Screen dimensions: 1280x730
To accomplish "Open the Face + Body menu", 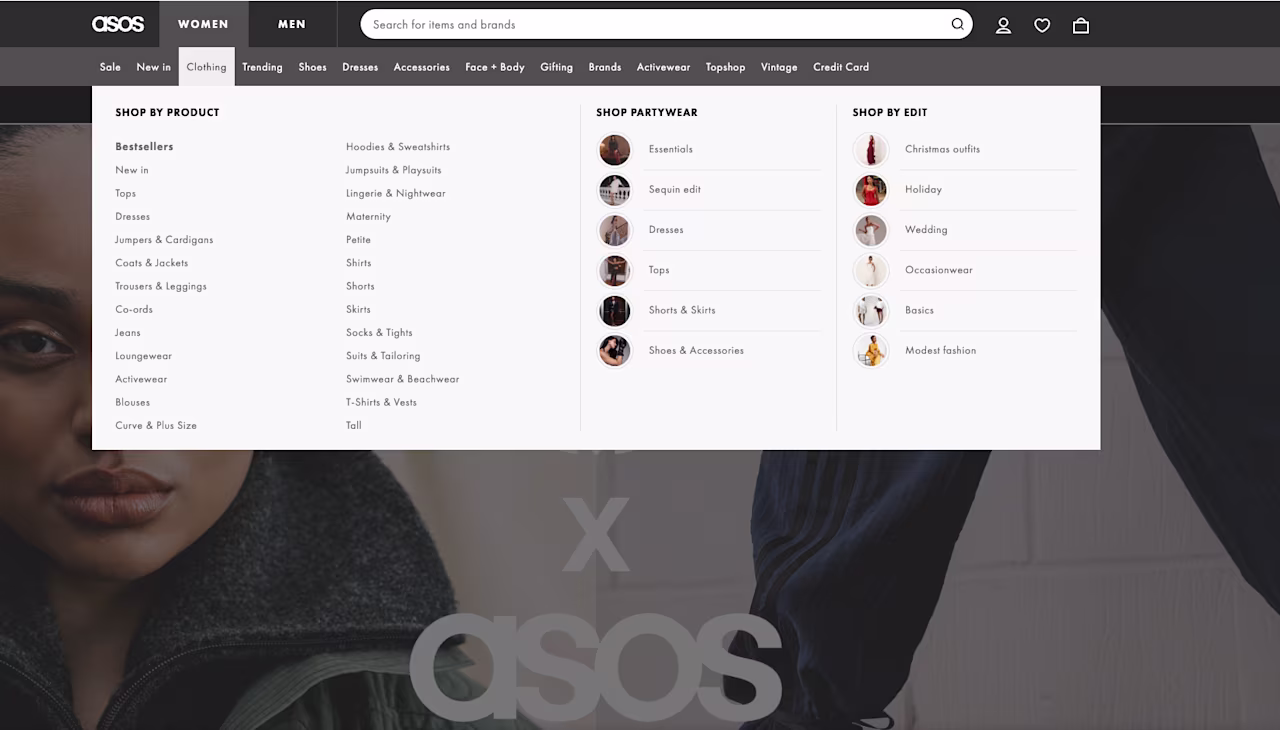I will pyautogui.click(x=495, y=67).
